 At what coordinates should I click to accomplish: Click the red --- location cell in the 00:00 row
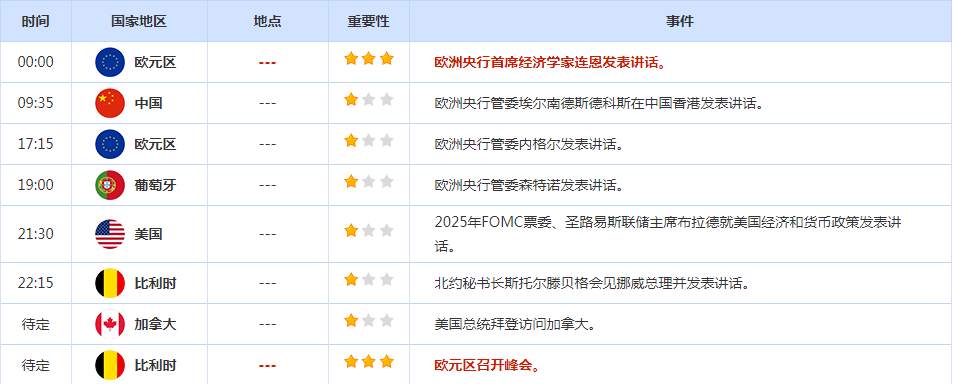click(x=267, y=63)
